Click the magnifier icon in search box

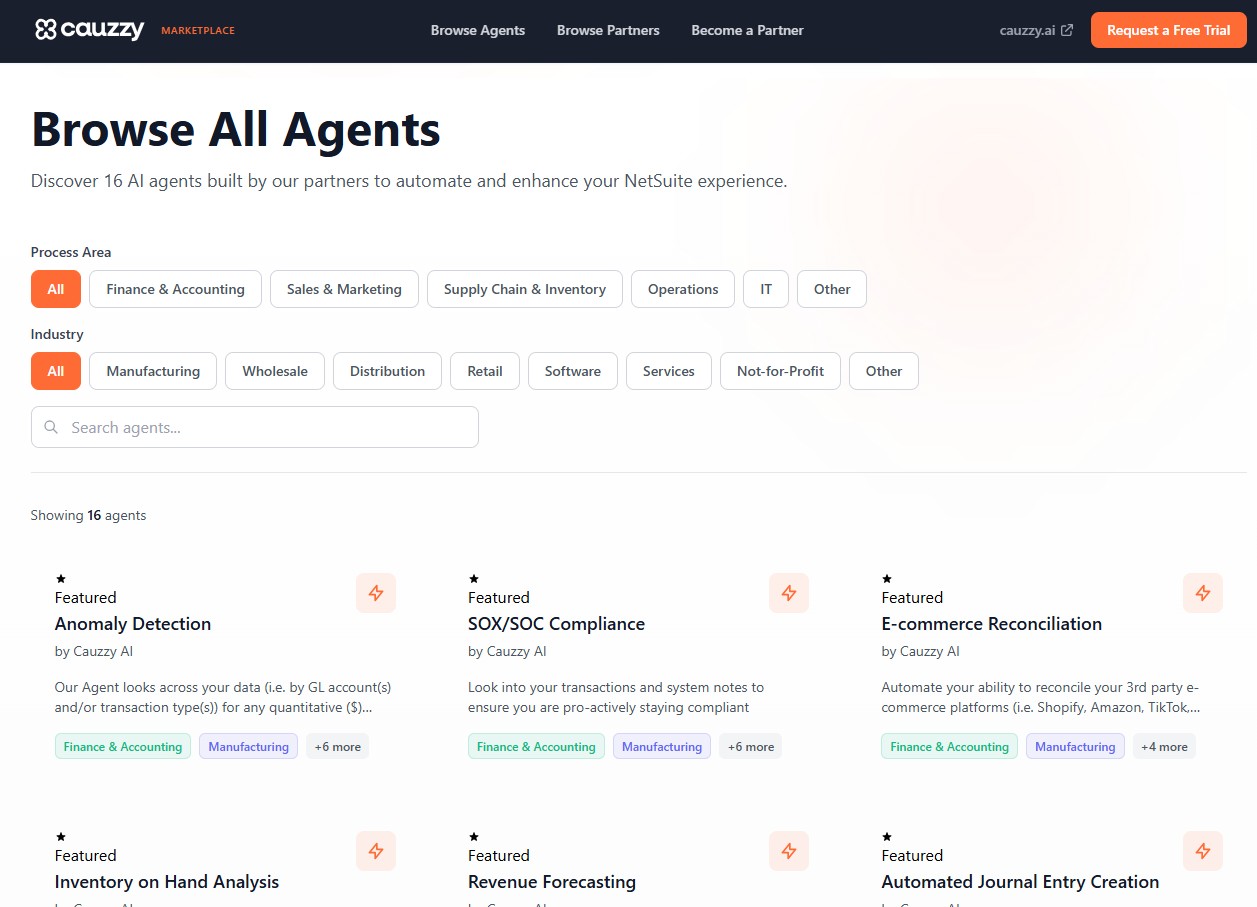(x=51, y=427)
